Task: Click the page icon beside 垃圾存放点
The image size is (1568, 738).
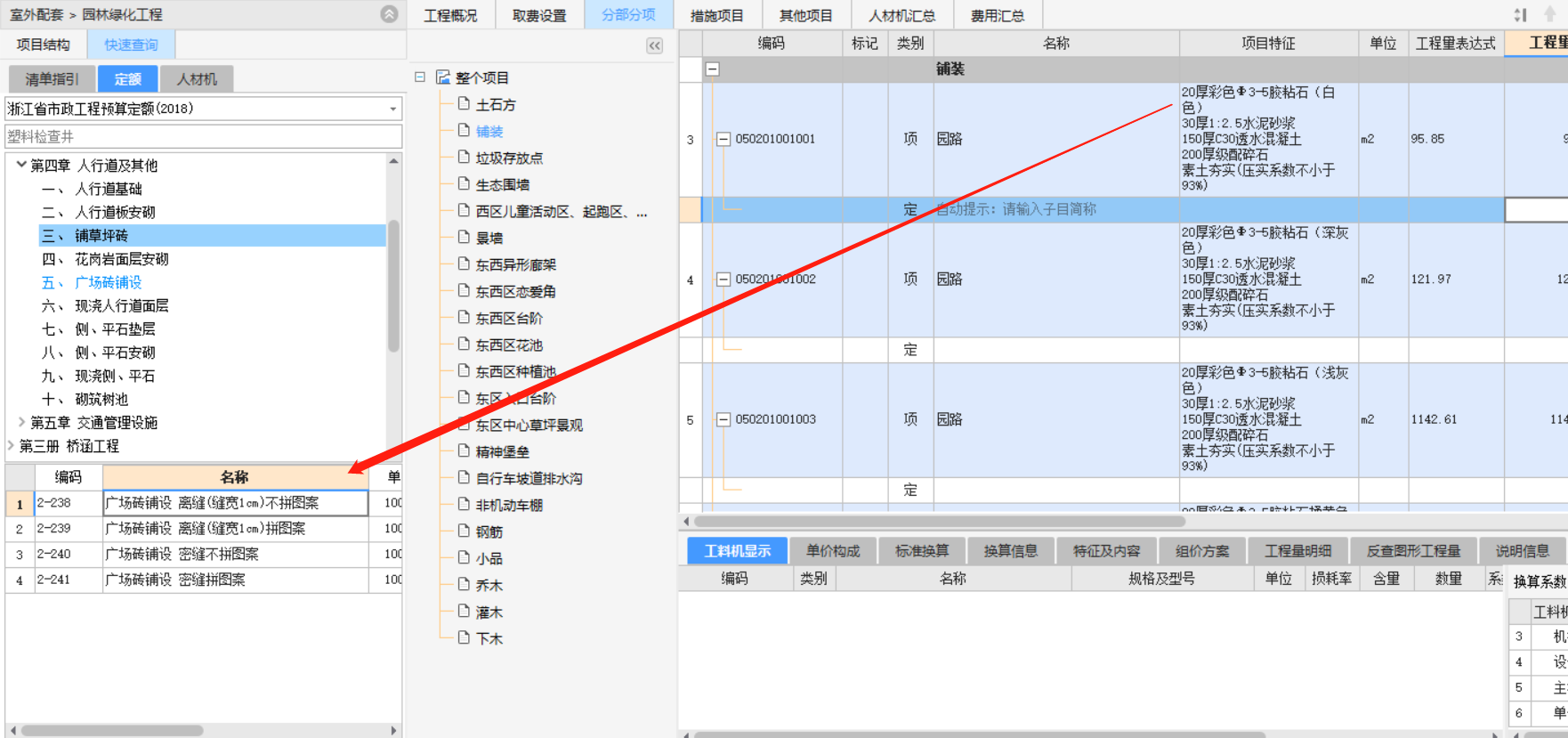Action: [464, 157]
